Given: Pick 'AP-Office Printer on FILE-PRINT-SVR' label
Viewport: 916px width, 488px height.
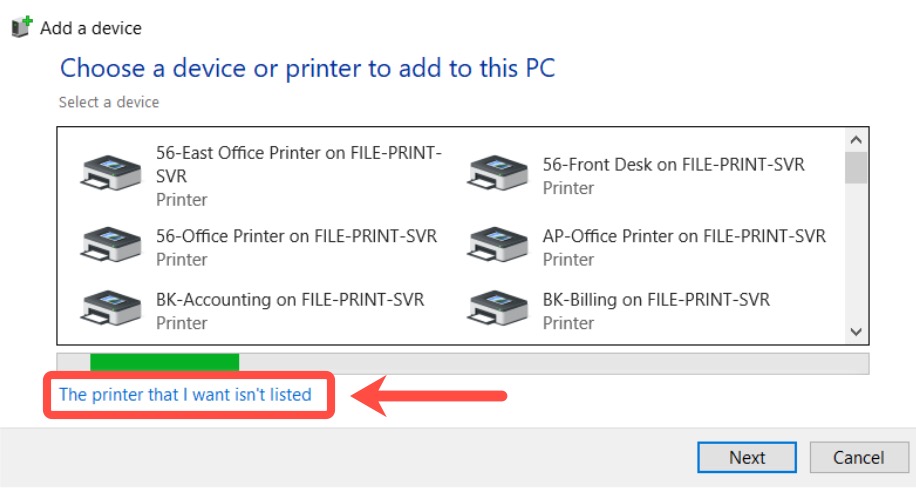Looking at the screenshot, I should 684,236.
